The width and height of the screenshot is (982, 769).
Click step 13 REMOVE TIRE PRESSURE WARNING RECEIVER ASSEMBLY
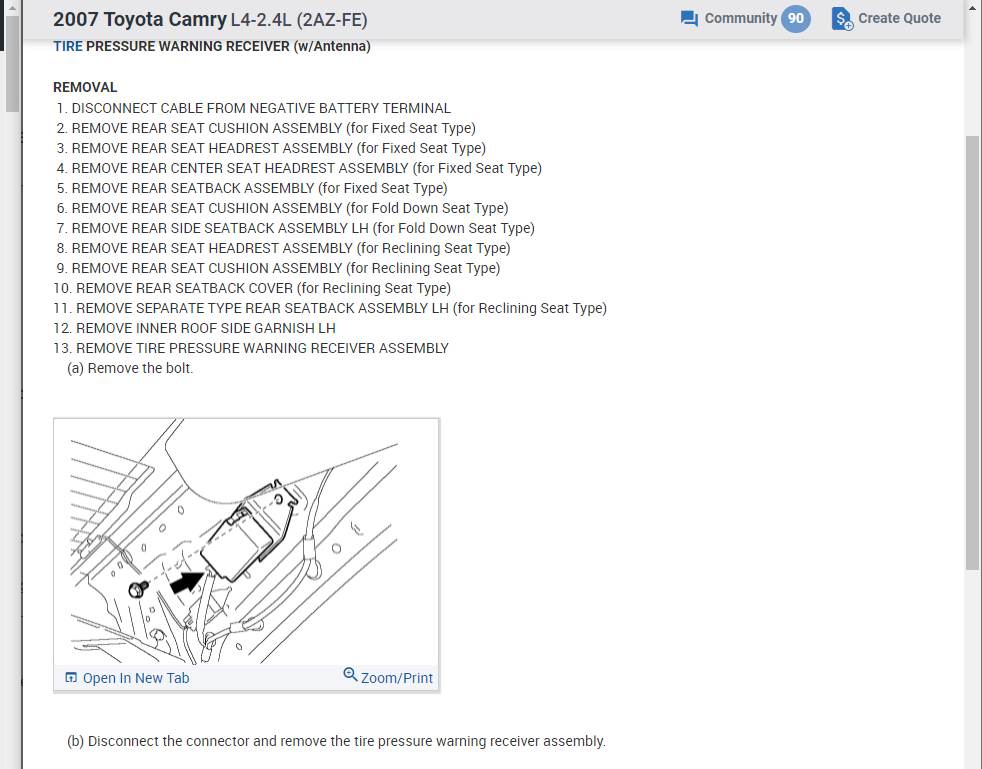[x=251, y=349]
